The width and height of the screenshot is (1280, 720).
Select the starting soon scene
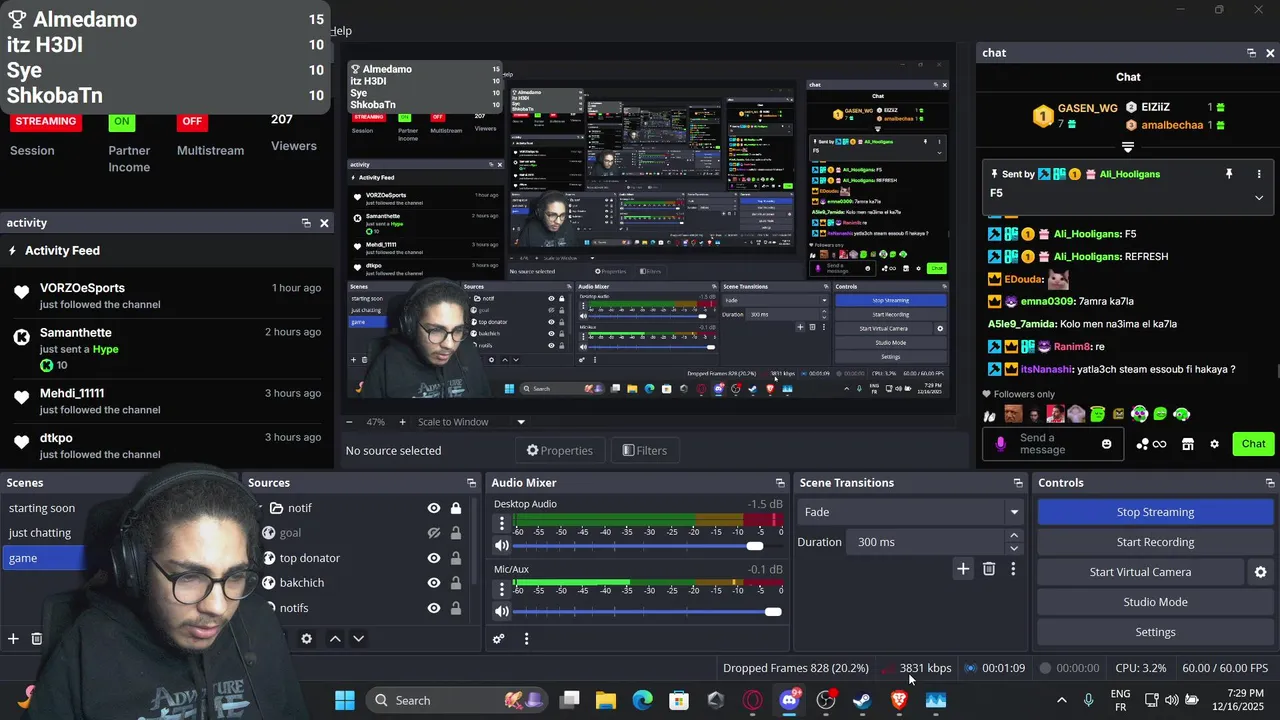[42, 508]
